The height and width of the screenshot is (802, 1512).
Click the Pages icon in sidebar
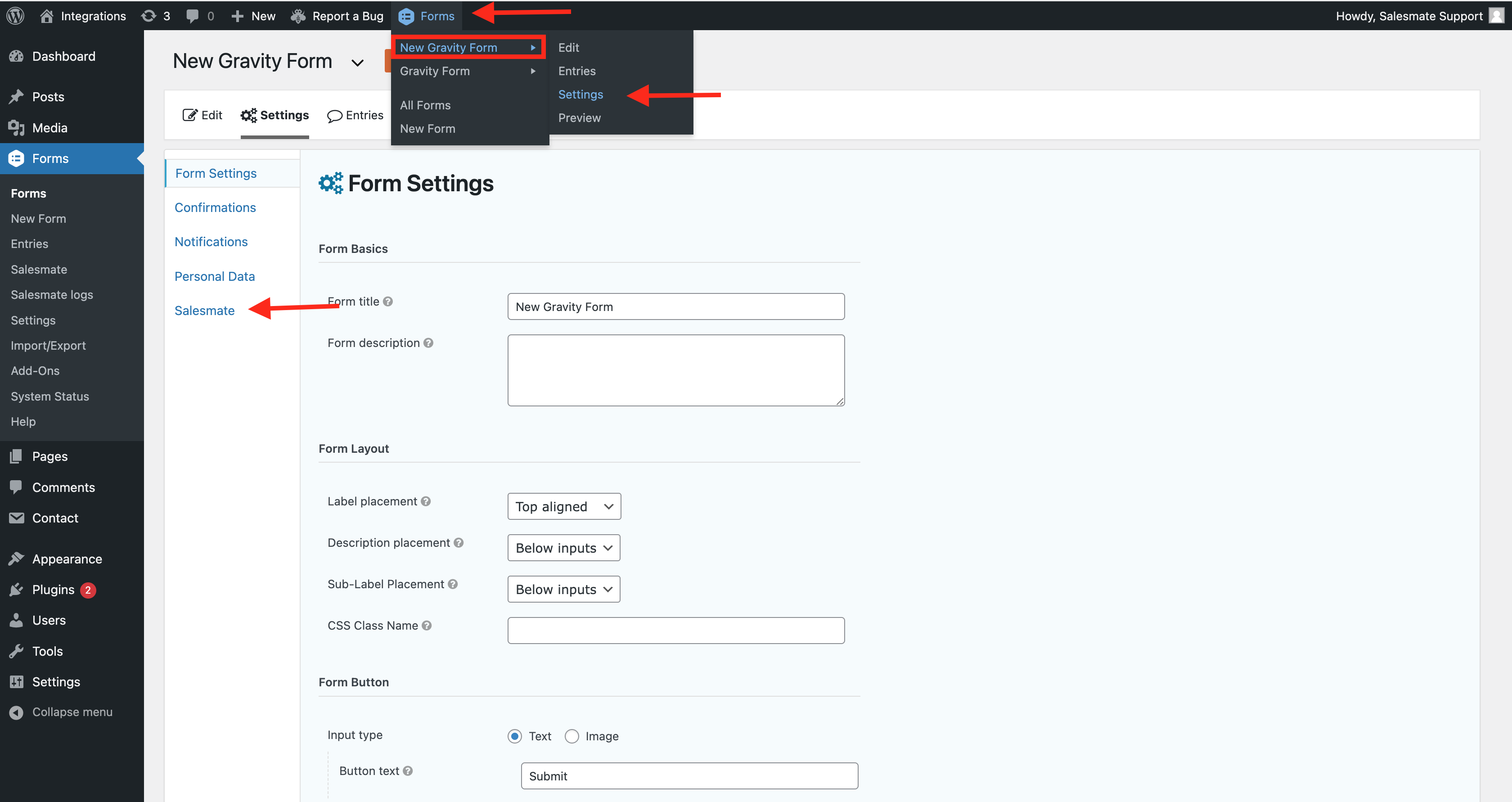click(17, 456)
